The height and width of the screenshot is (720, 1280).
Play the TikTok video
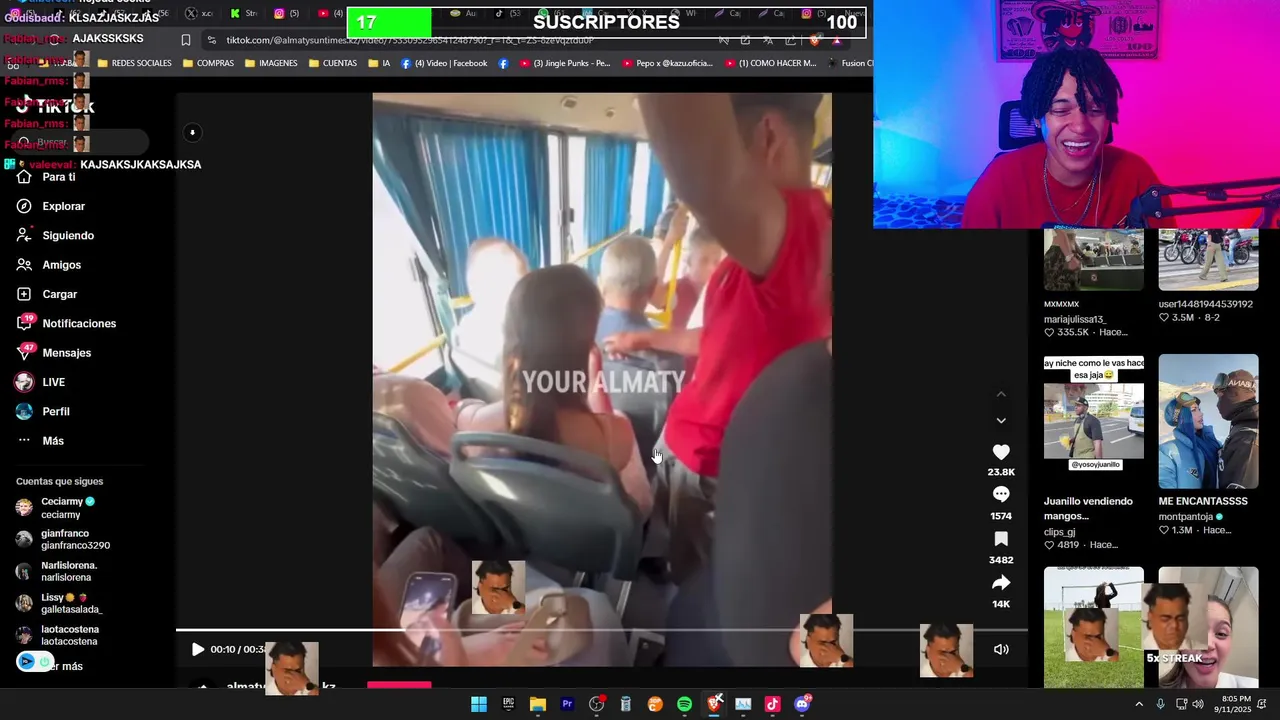pos(197,649)
